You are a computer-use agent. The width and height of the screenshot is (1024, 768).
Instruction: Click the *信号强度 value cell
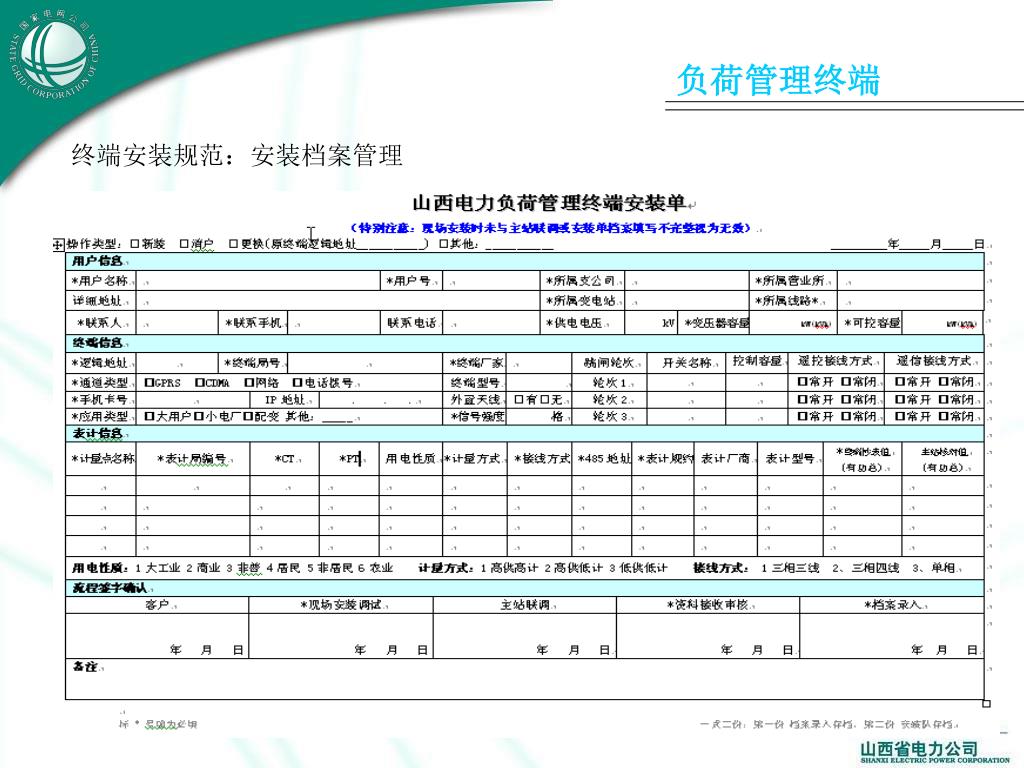pyautogui.click(x=539, y=416)
